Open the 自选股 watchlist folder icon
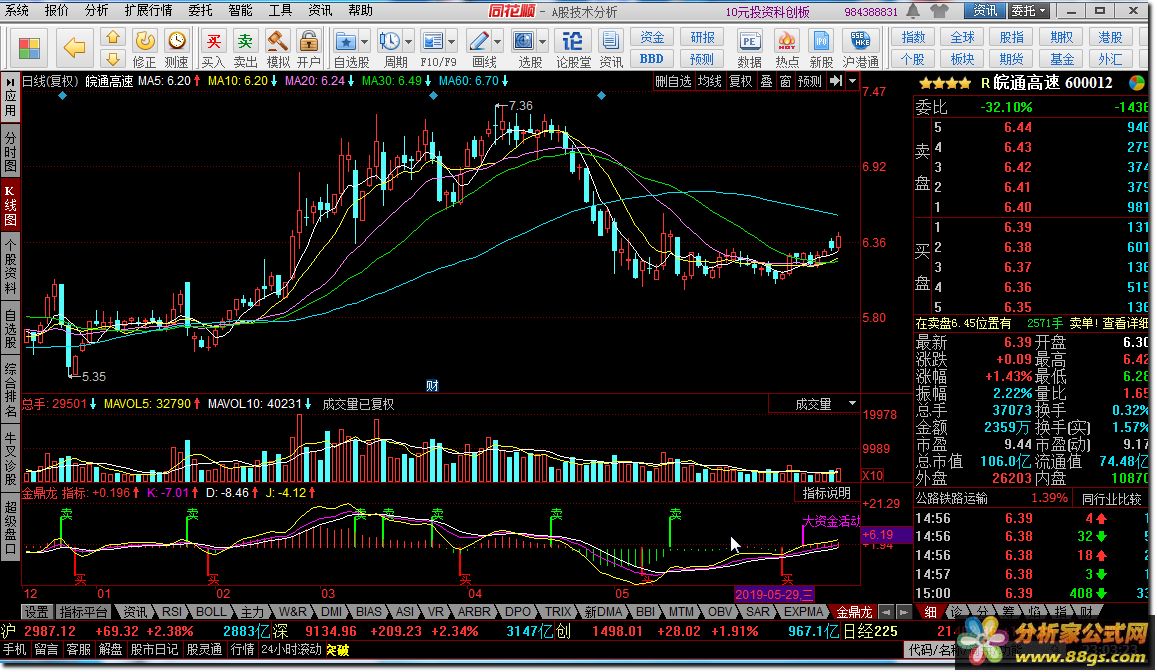 coord(345,41)
